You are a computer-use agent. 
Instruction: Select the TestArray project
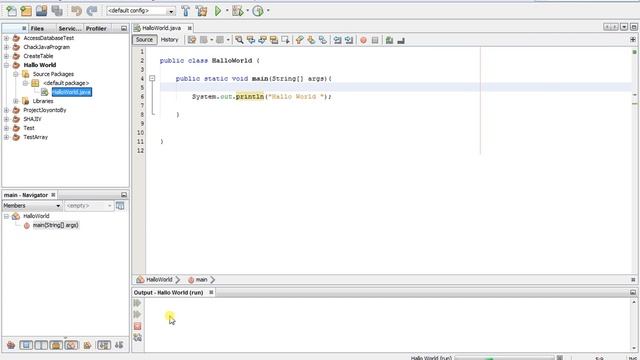[36, 137]
